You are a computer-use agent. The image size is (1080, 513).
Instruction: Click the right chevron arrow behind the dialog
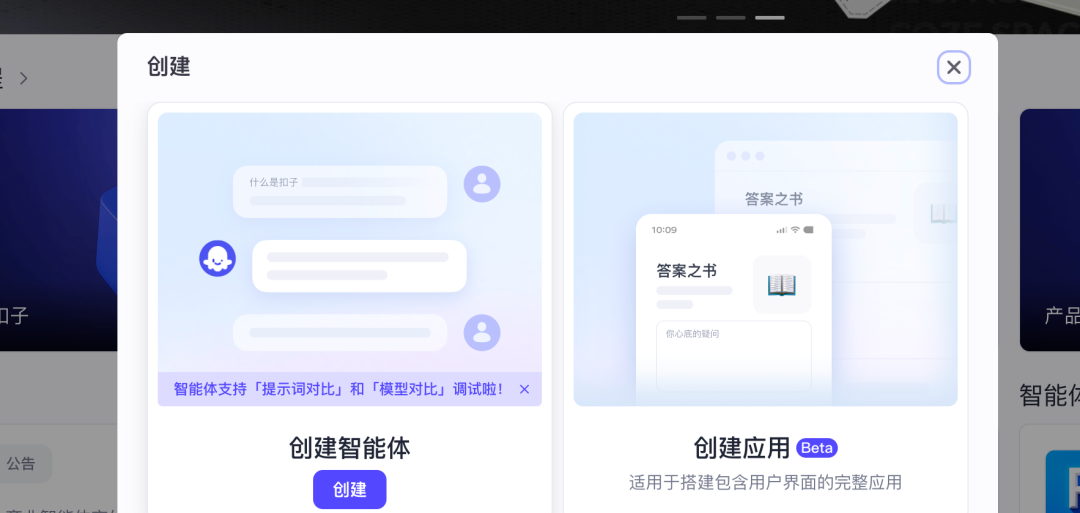pos(23,78)
